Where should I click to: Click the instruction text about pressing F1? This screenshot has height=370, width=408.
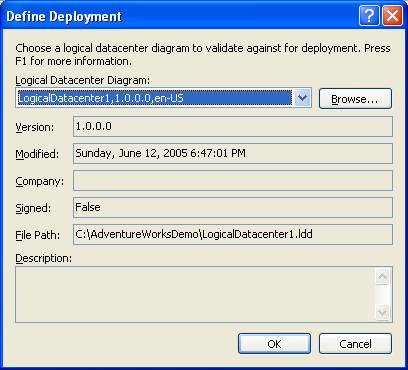coord(203,55)
